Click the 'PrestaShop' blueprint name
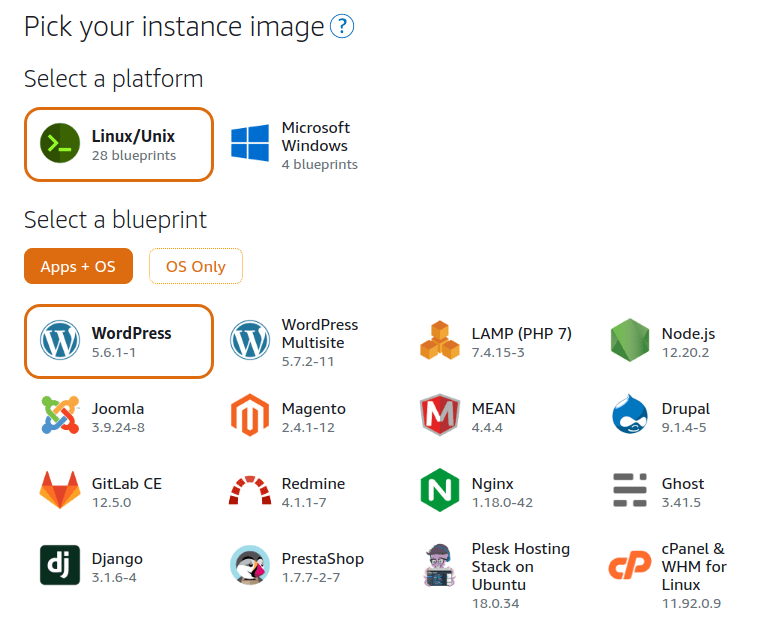The height and width of the screenshot is (640, 765). pyautogui.click(x=322, y=559)
